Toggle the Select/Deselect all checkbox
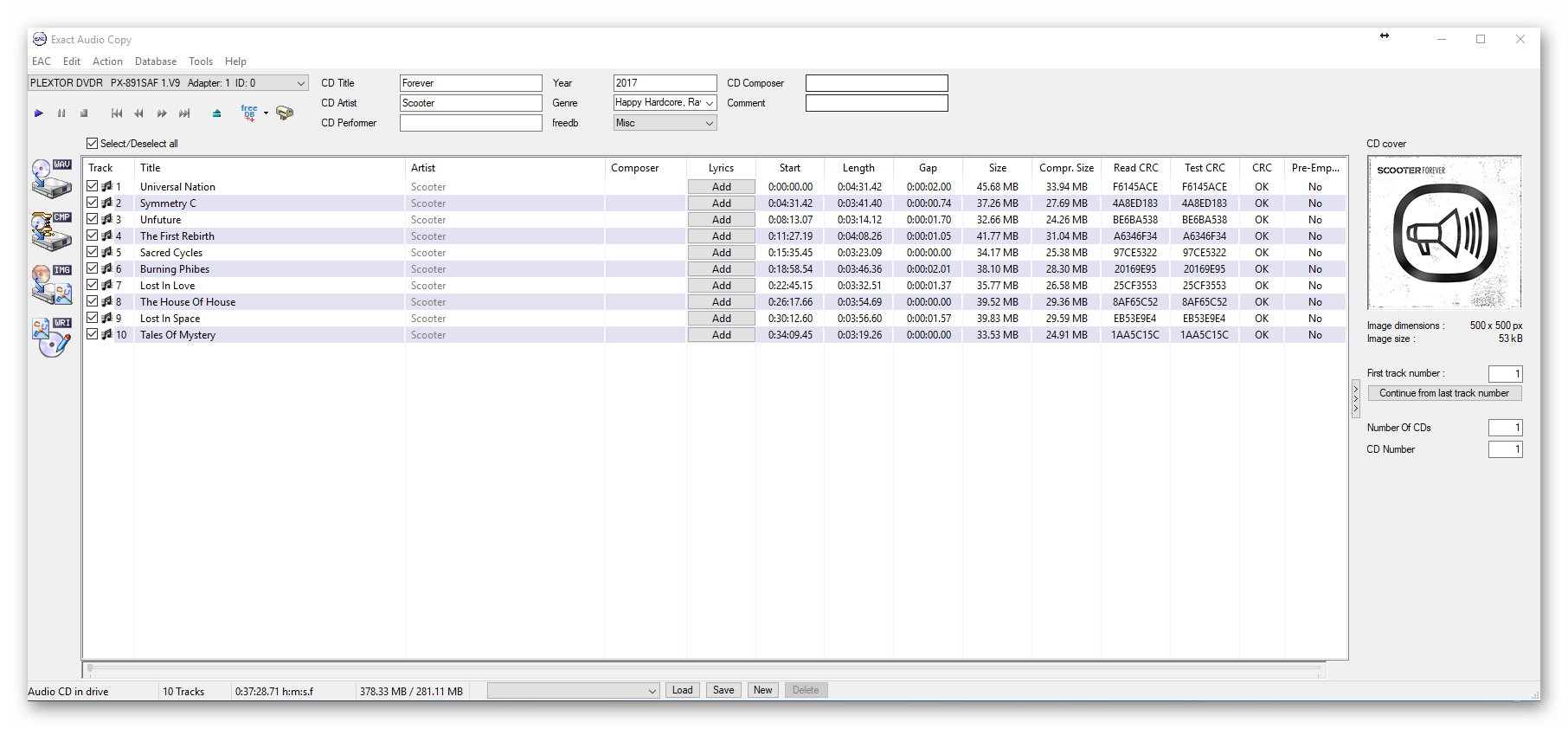Image resolution: width=1568 pixels, height=729 pixels. [x=93, y=144]
